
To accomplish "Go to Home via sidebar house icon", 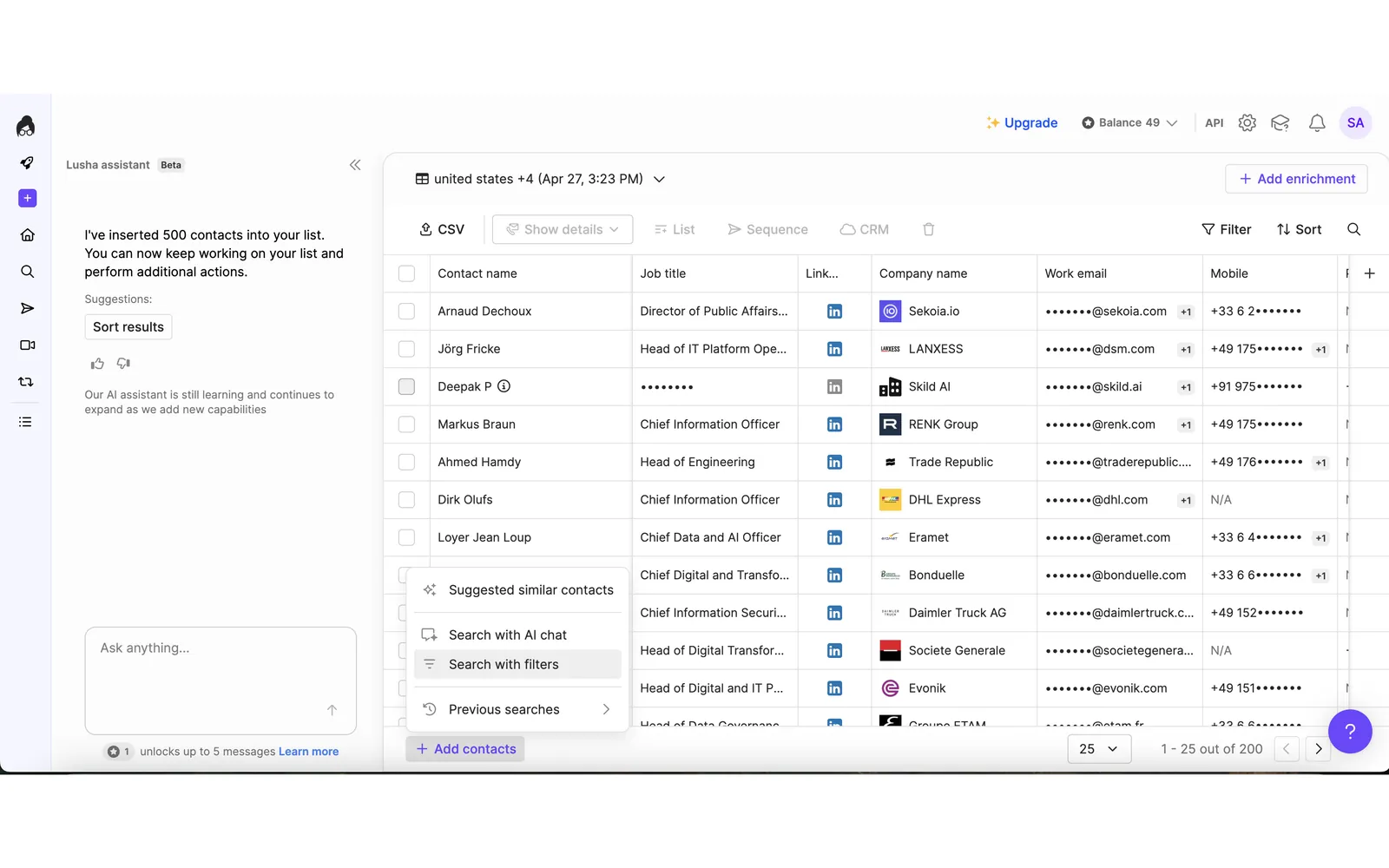I will [x=27, y=235].
